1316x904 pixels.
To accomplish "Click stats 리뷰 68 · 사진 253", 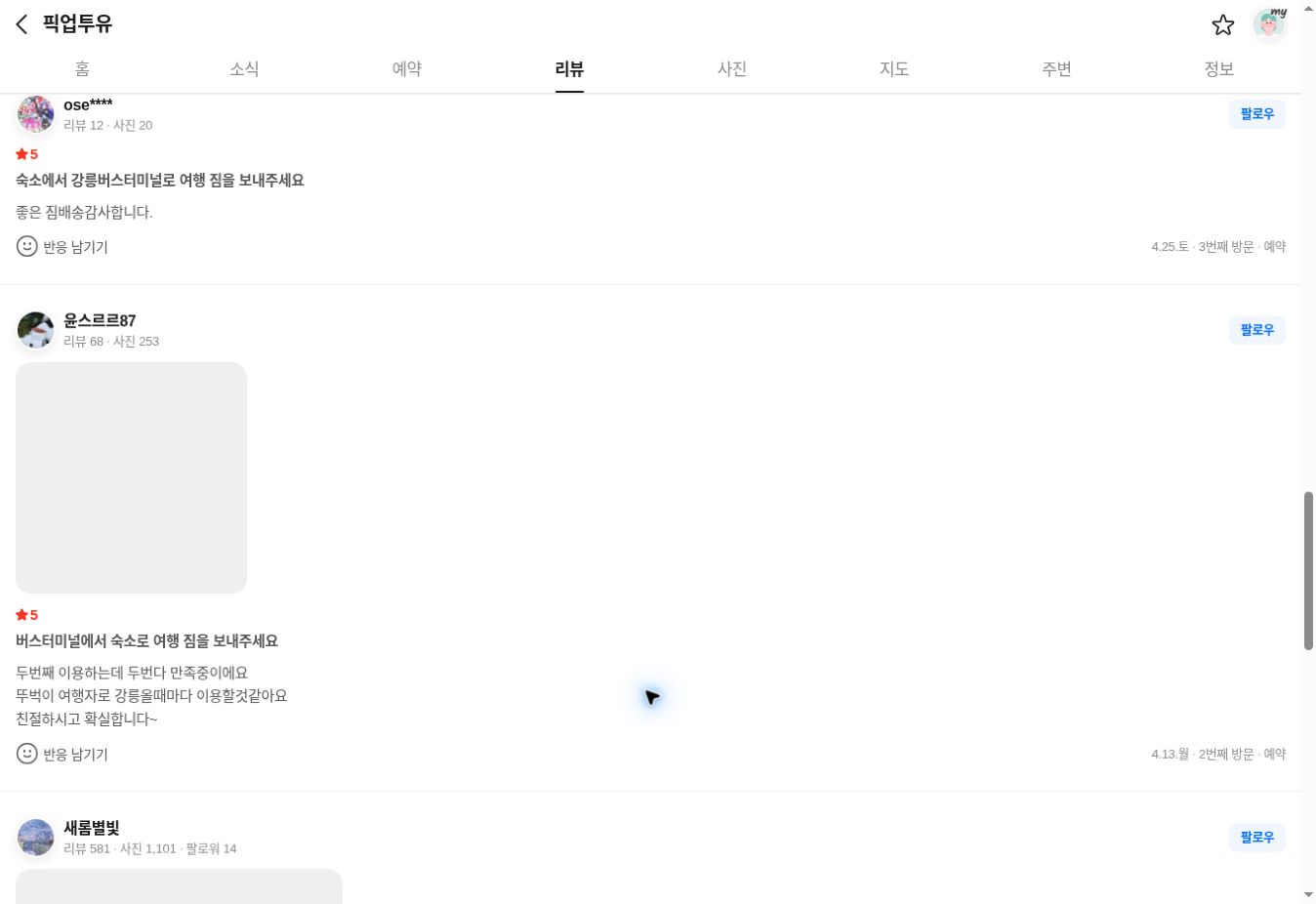I will [x=111, y=342].
